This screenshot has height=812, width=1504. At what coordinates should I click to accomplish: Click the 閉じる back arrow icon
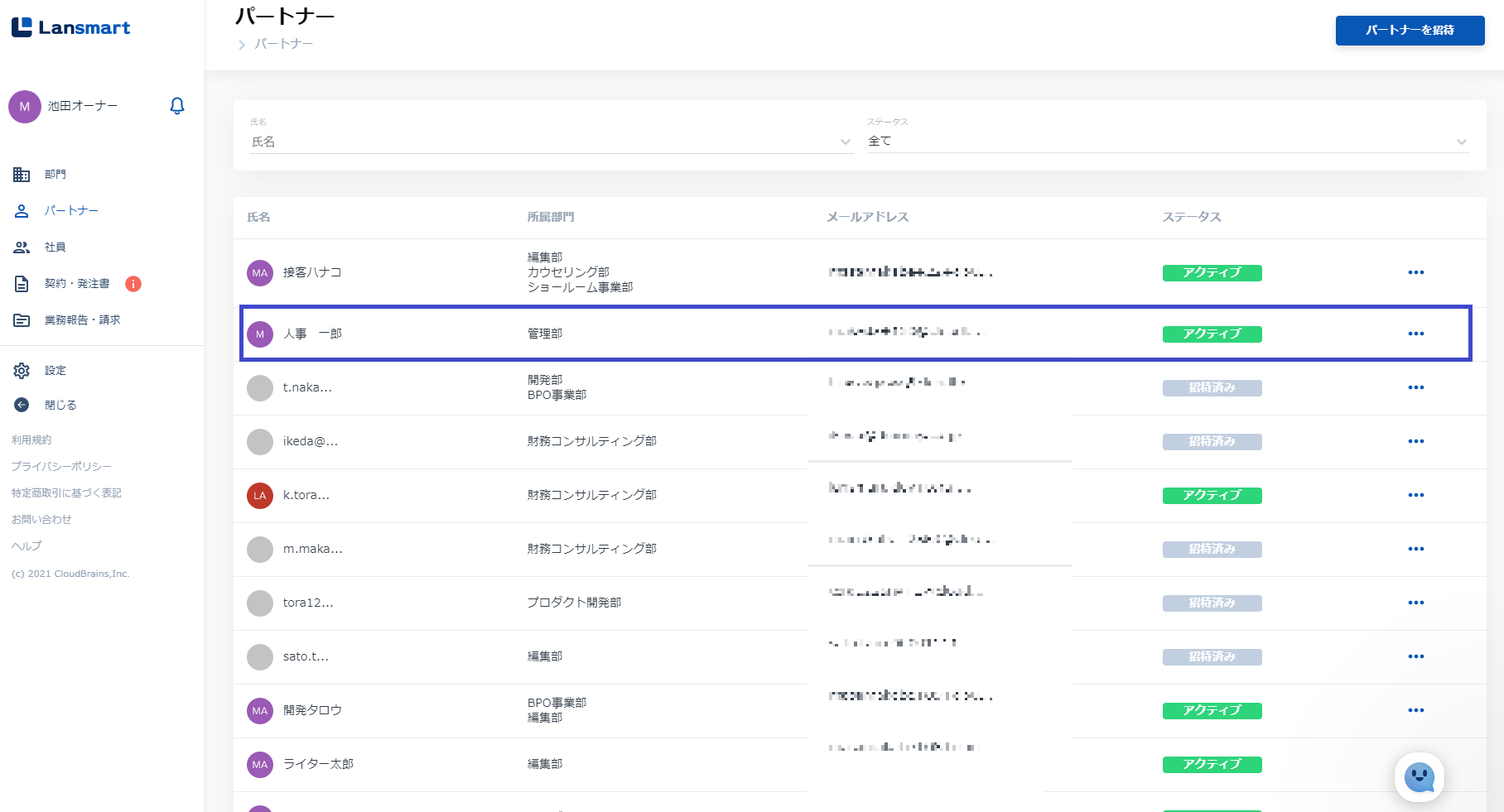pyautogui.click(x=22, y=405)
